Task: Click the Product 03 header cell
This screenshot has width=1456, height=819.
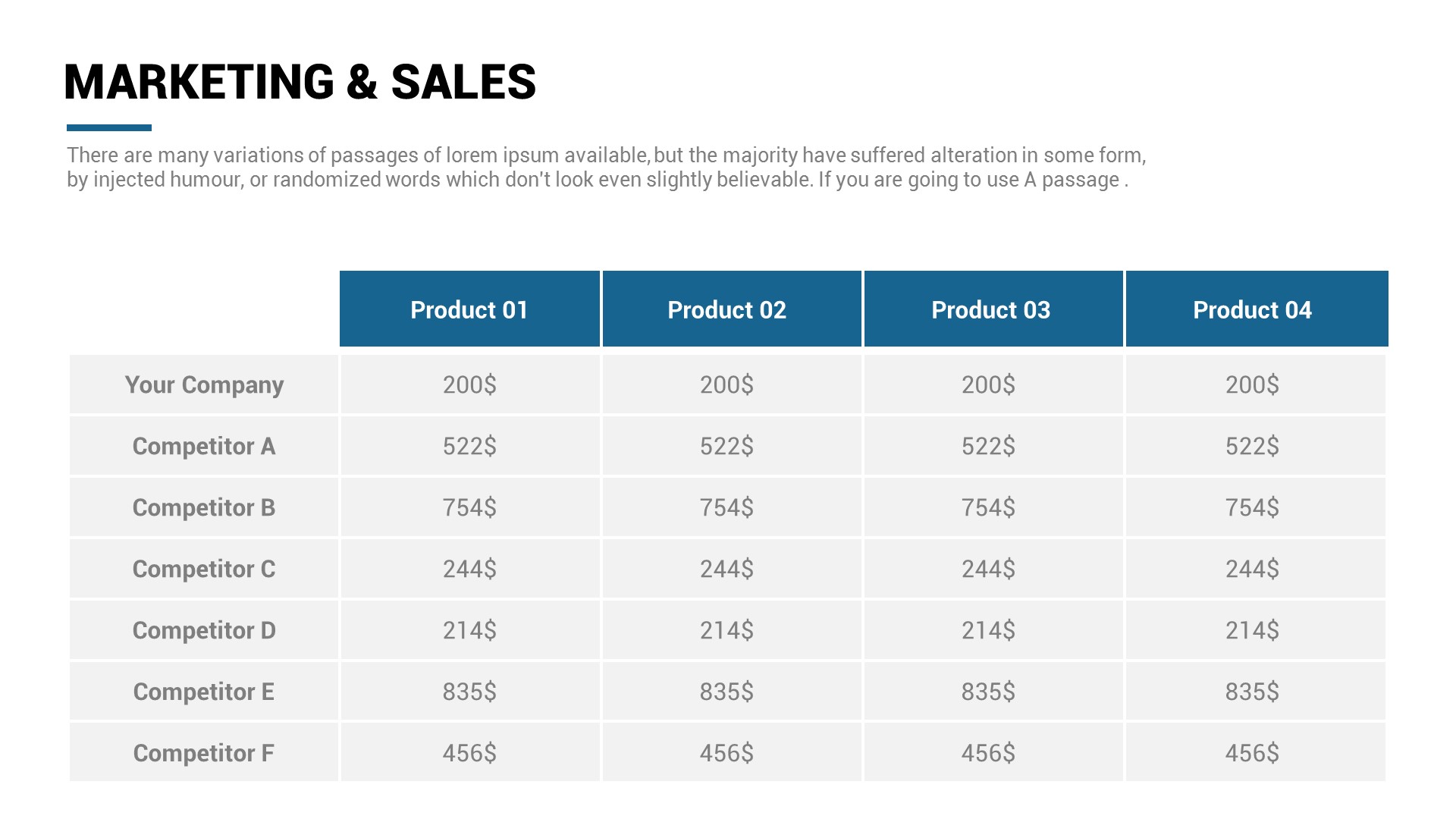Action: (x=990, y=309)
